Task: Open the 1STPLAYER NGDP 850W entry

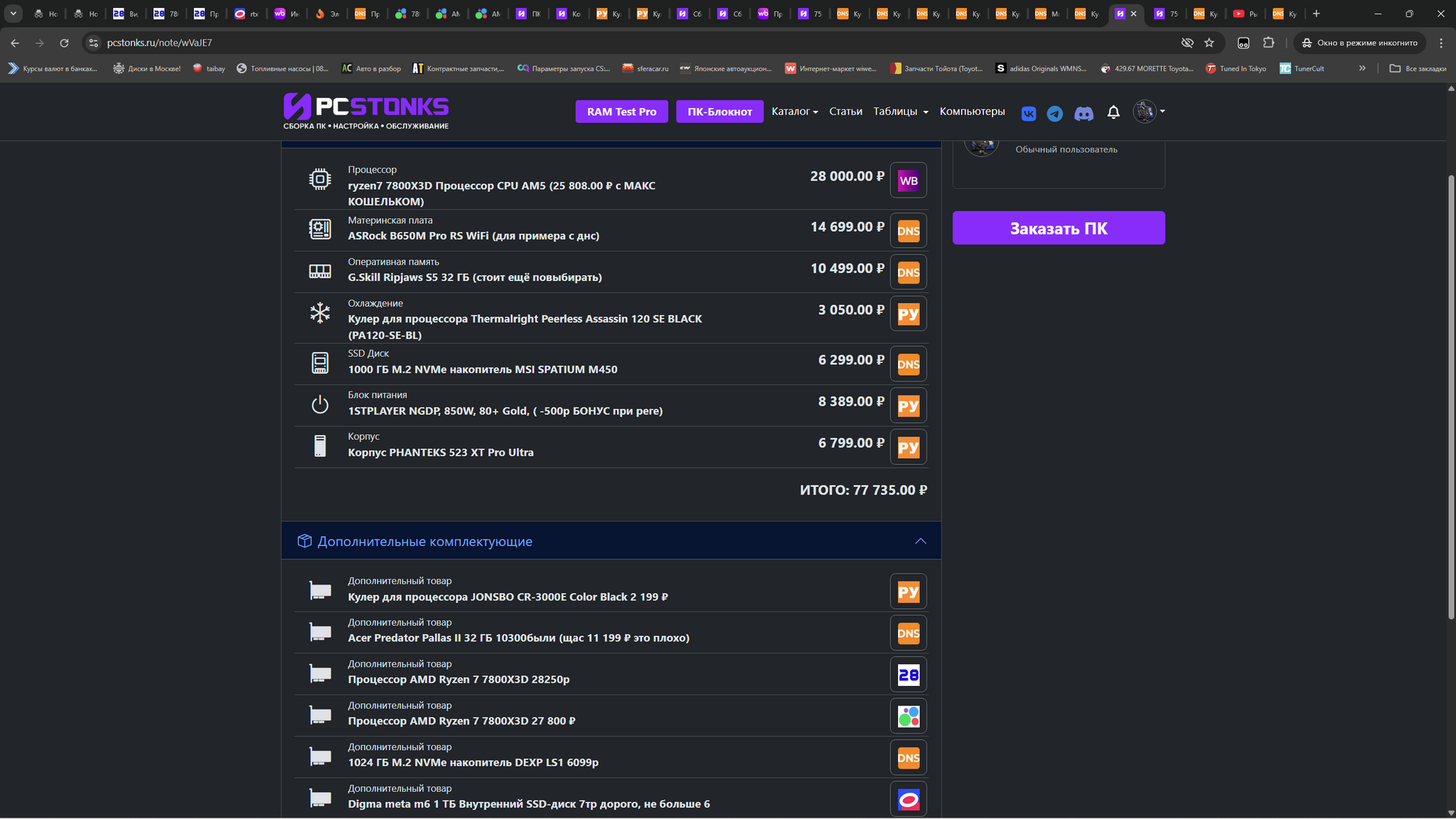Action: coord(505,411)
